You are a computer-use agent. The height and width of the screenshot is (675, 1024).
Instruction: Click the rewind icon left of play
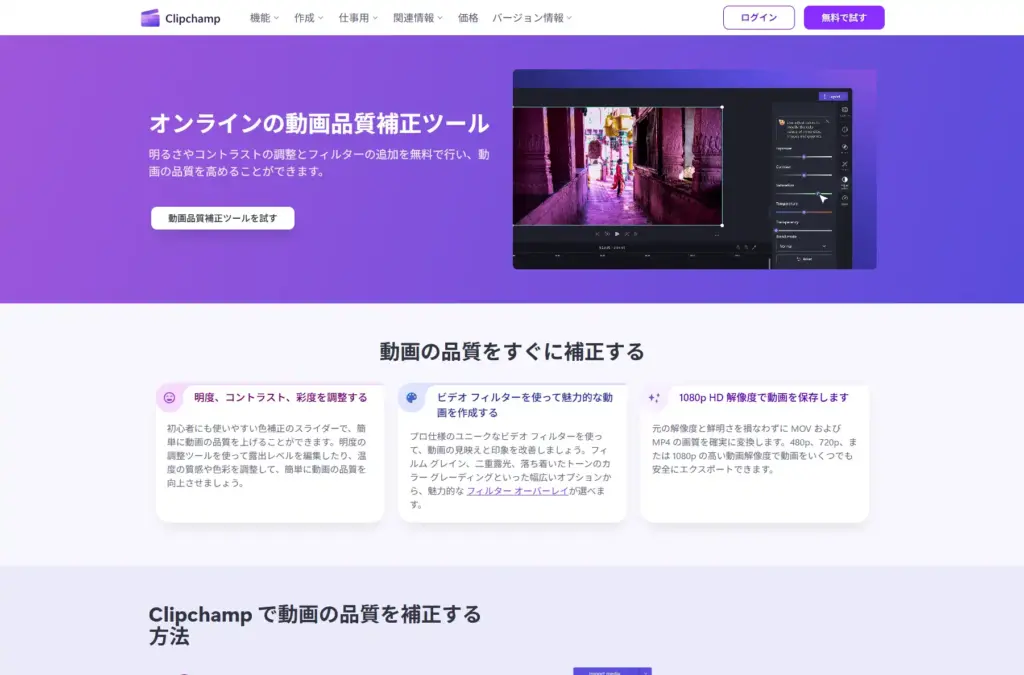(607, 234)
